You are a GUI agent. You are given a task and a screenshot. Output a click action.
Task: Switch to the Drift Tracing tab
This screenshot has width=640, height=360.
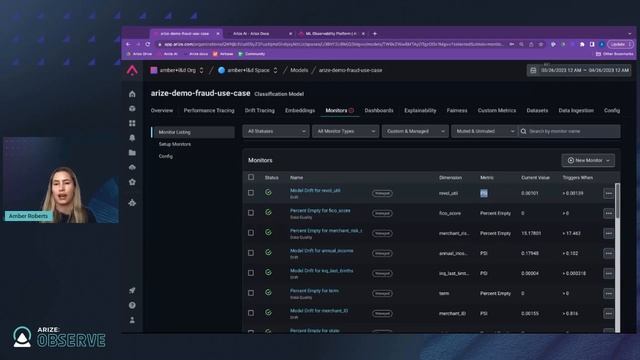260,111
